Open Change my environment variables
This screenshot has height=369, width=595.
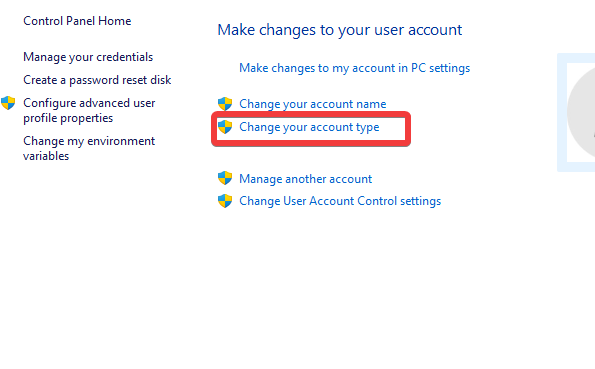tap(89, 148)
